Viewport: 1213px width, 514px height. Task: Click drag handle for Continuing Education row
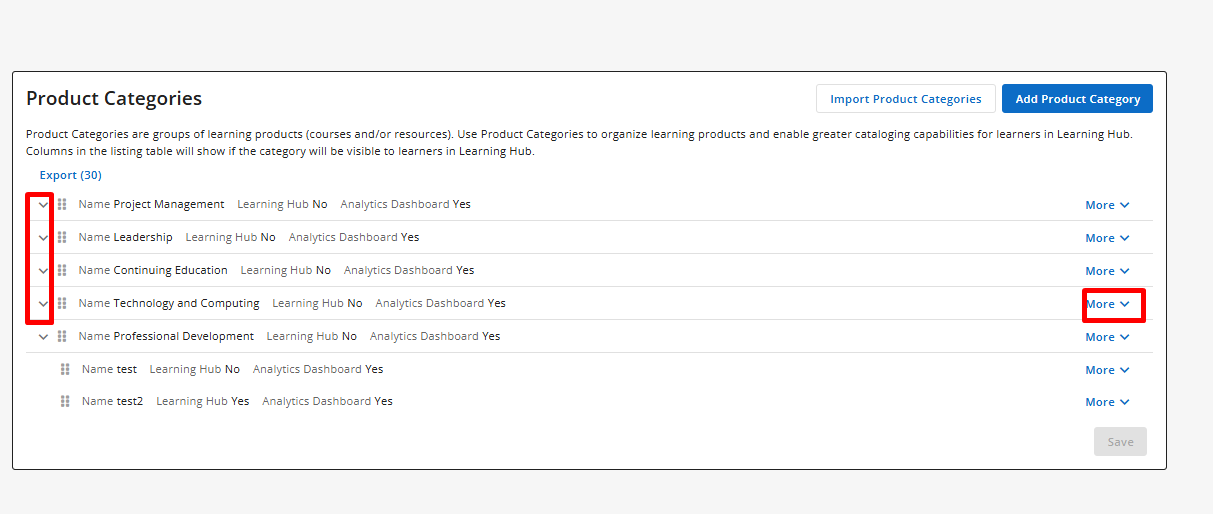tap(62, 270)
